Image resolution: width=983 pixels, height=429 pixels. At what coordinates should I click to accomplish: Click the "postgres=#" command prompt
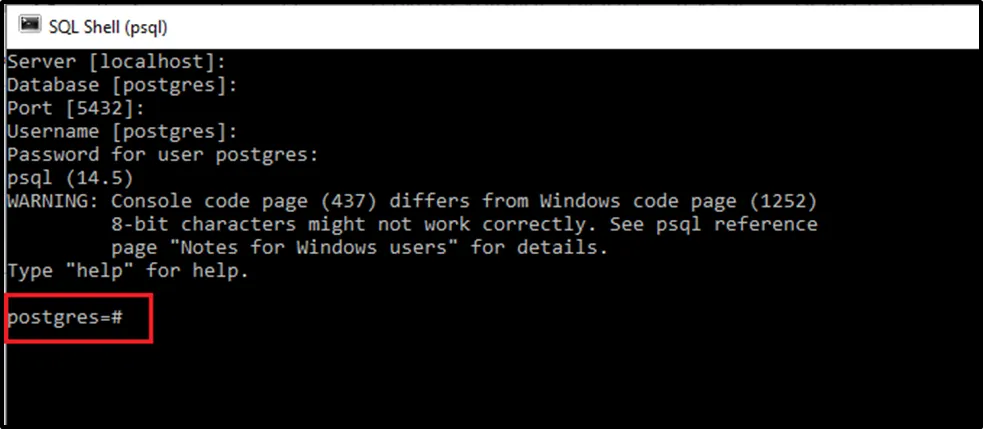64,317
